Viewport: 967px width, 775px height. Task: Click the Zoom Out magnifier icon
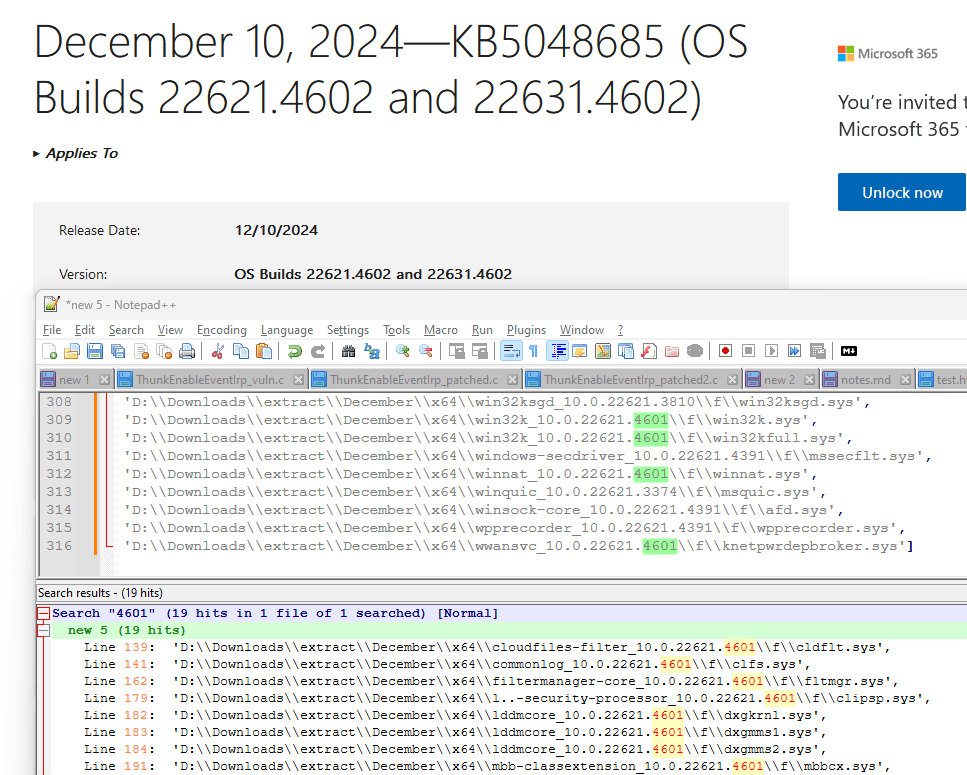[x=426, y=351]
